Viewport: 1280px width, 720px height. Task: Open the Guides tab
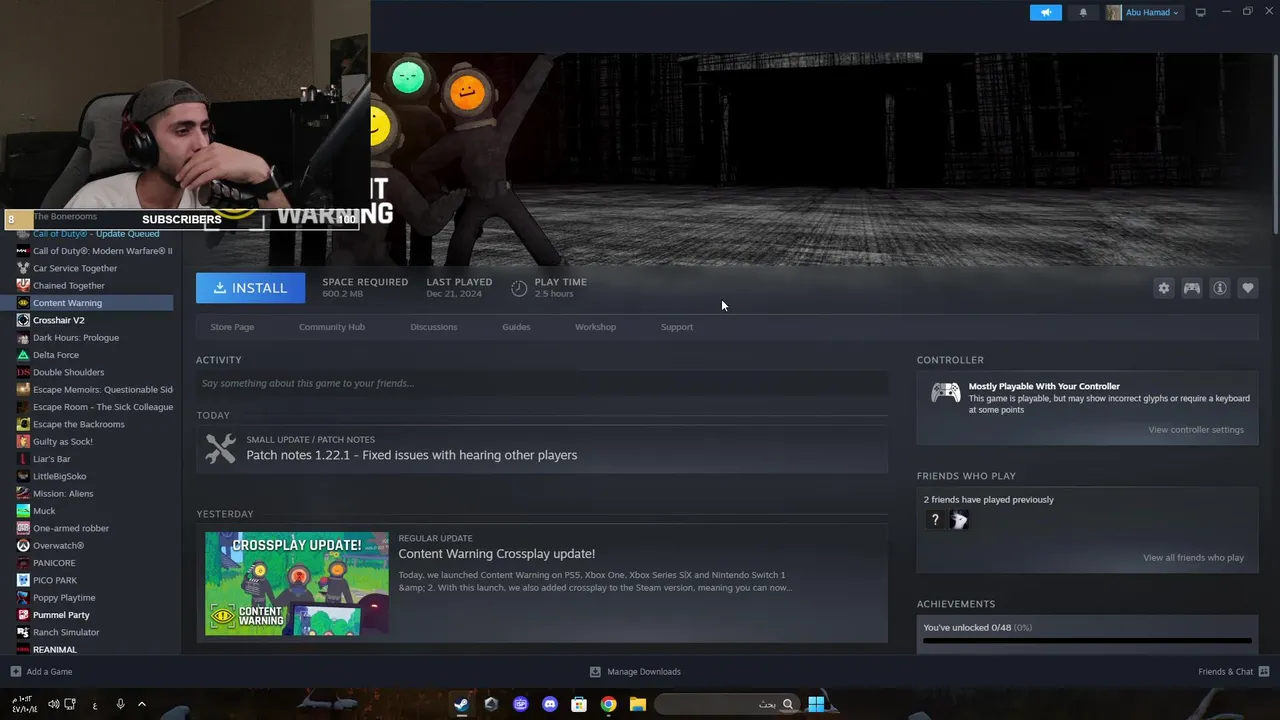516,327
